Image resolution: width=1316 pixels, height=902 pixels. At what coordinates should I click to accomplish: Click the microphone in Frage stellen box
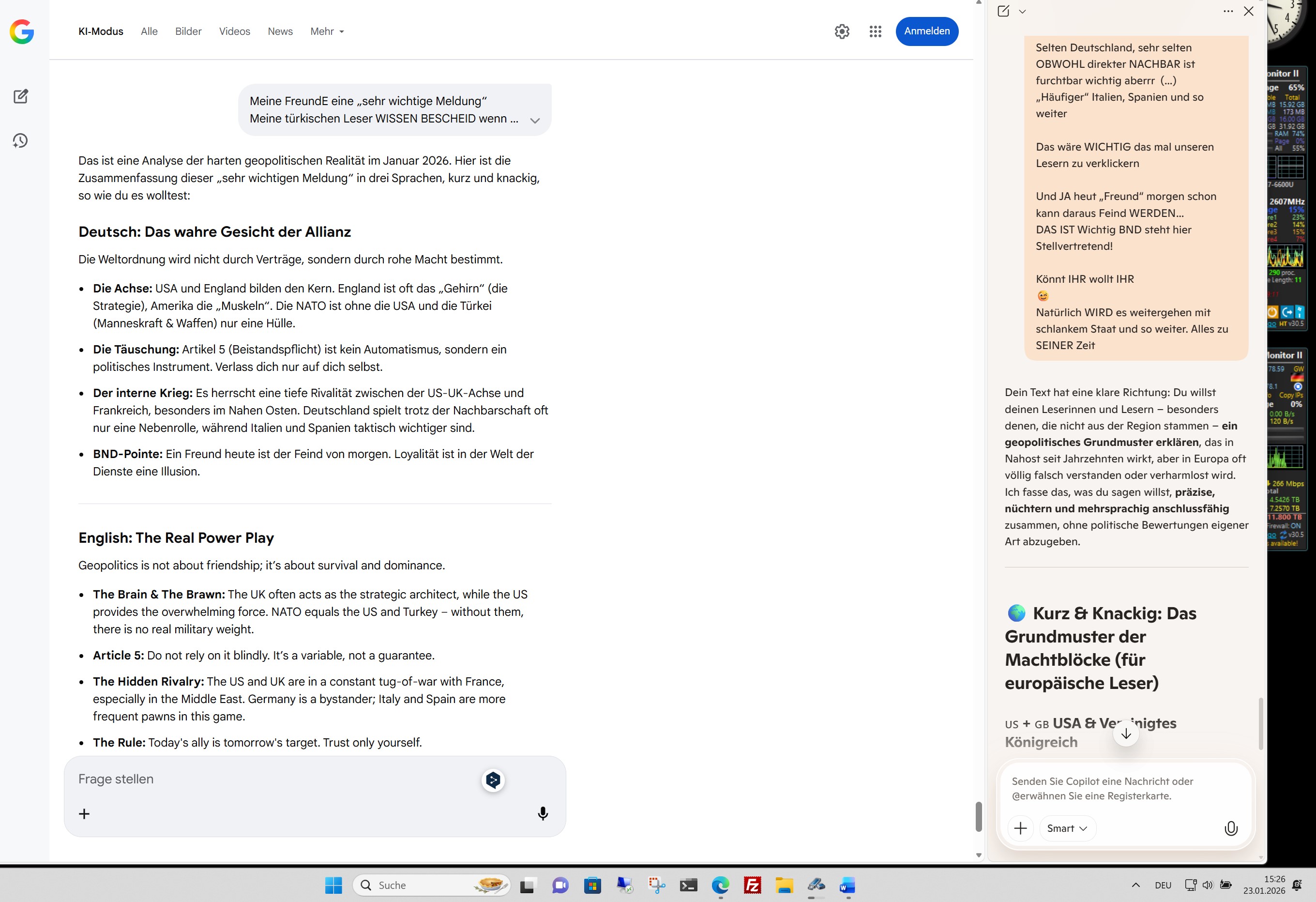pyautogui.click(x=542, y=813)
